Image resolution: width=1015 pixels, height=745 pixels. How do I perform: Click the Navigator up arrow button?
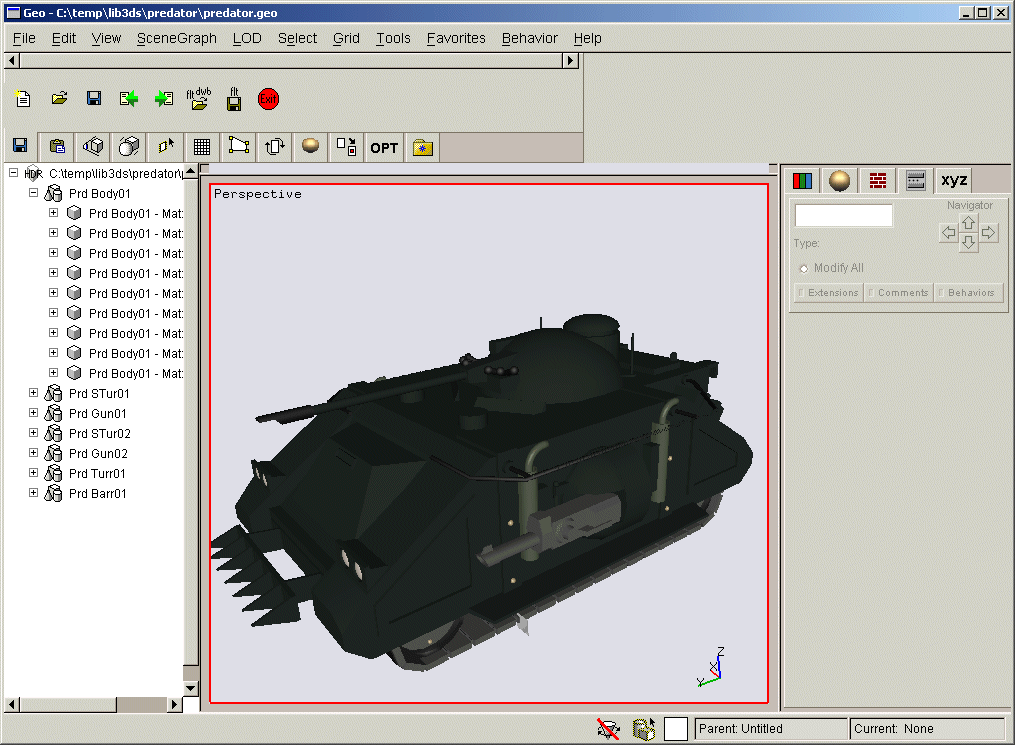pyautogui.click(x=968, y=222)
